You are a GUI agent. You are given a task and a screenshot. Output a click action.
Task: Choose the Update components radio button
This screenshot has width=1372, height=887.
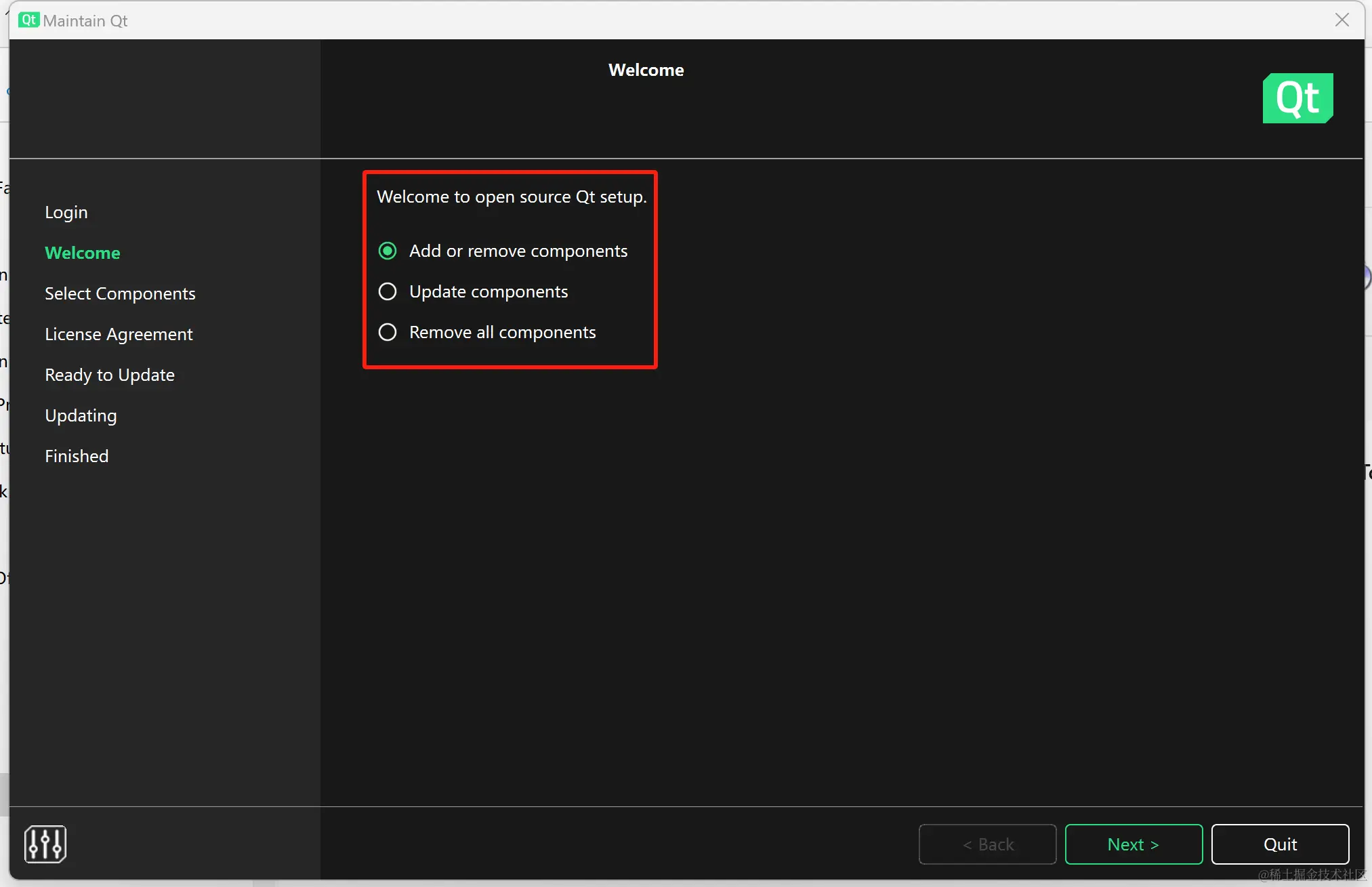[388, 292]
